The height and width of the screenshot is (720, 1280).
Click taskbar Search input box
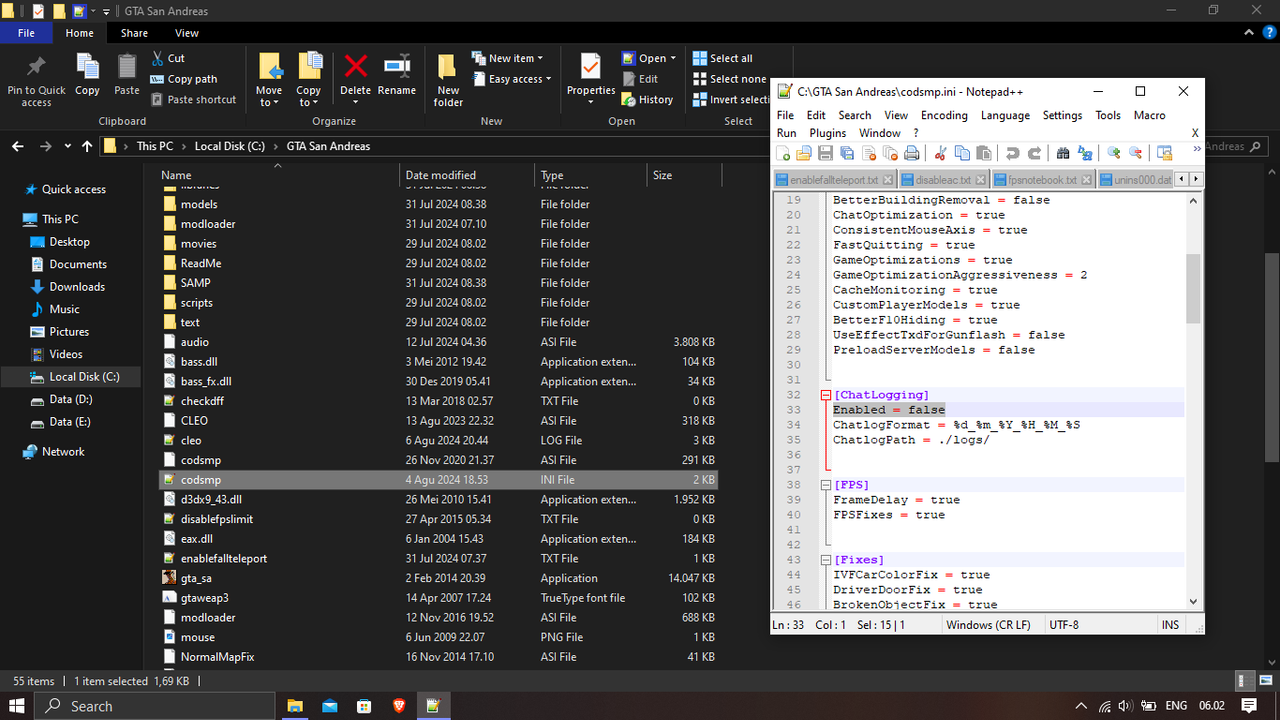tap(155, 706)
